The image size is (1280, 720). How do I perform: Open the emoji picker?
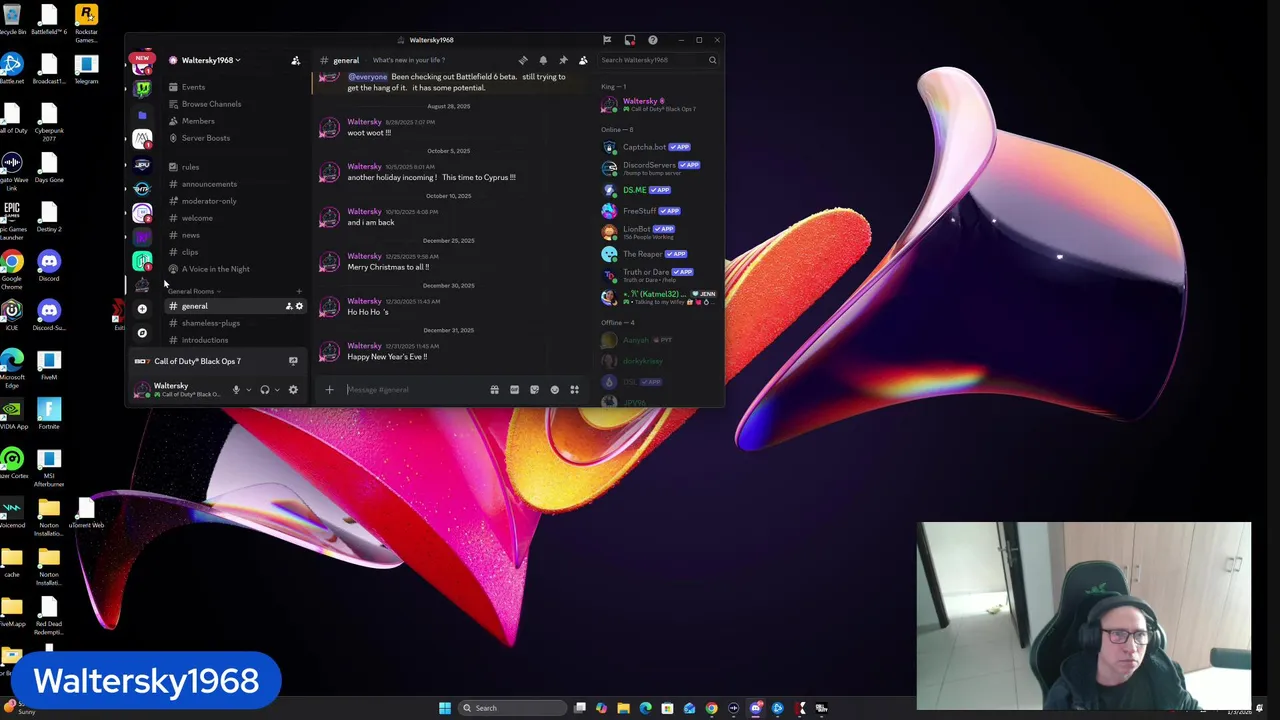point(554,390)
